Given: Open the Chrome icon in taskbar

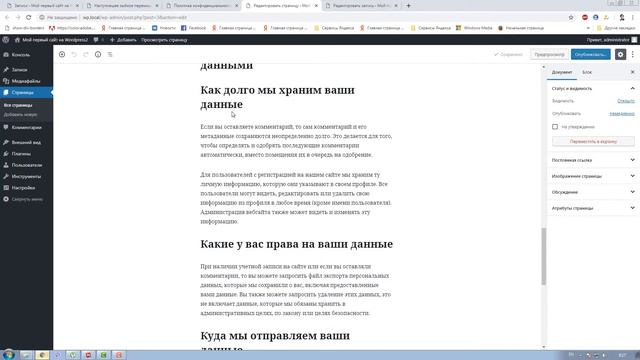Looking at the screenshot, I should click(42, 355).
